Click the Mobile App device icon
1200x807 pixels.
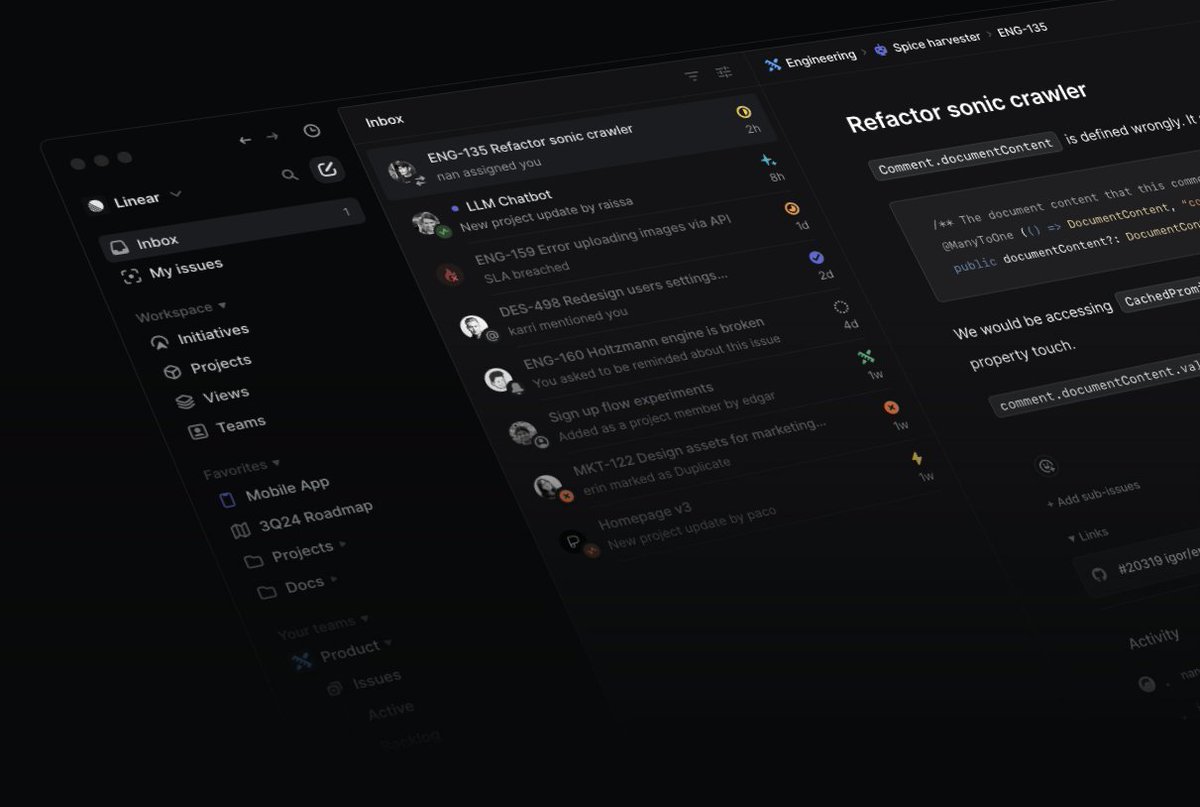(228, 499)
